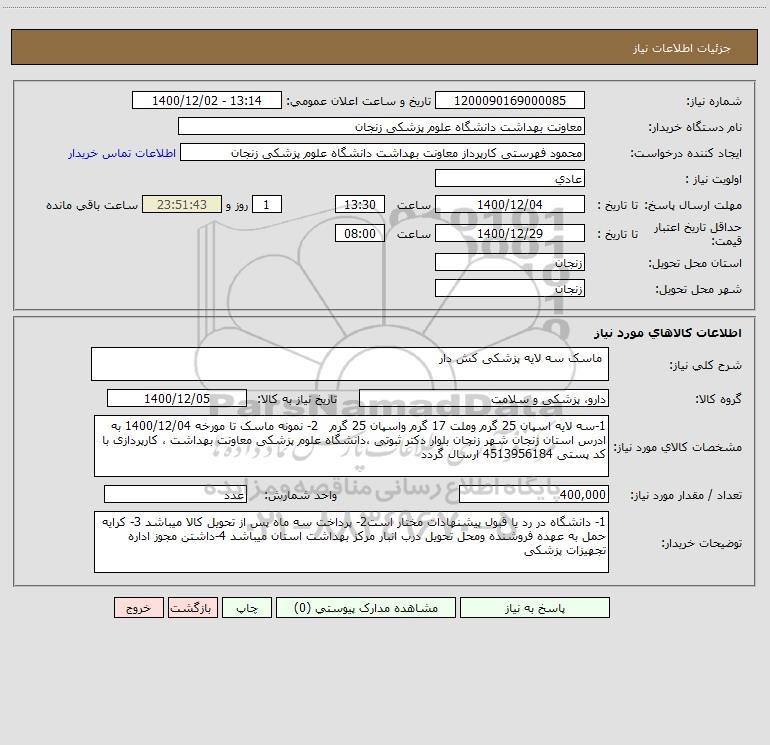Image resolution: width=770 pixels, height=745 pixels.
Task: Click the label نام دستگاه خریدار
Action: click(695, 128)
